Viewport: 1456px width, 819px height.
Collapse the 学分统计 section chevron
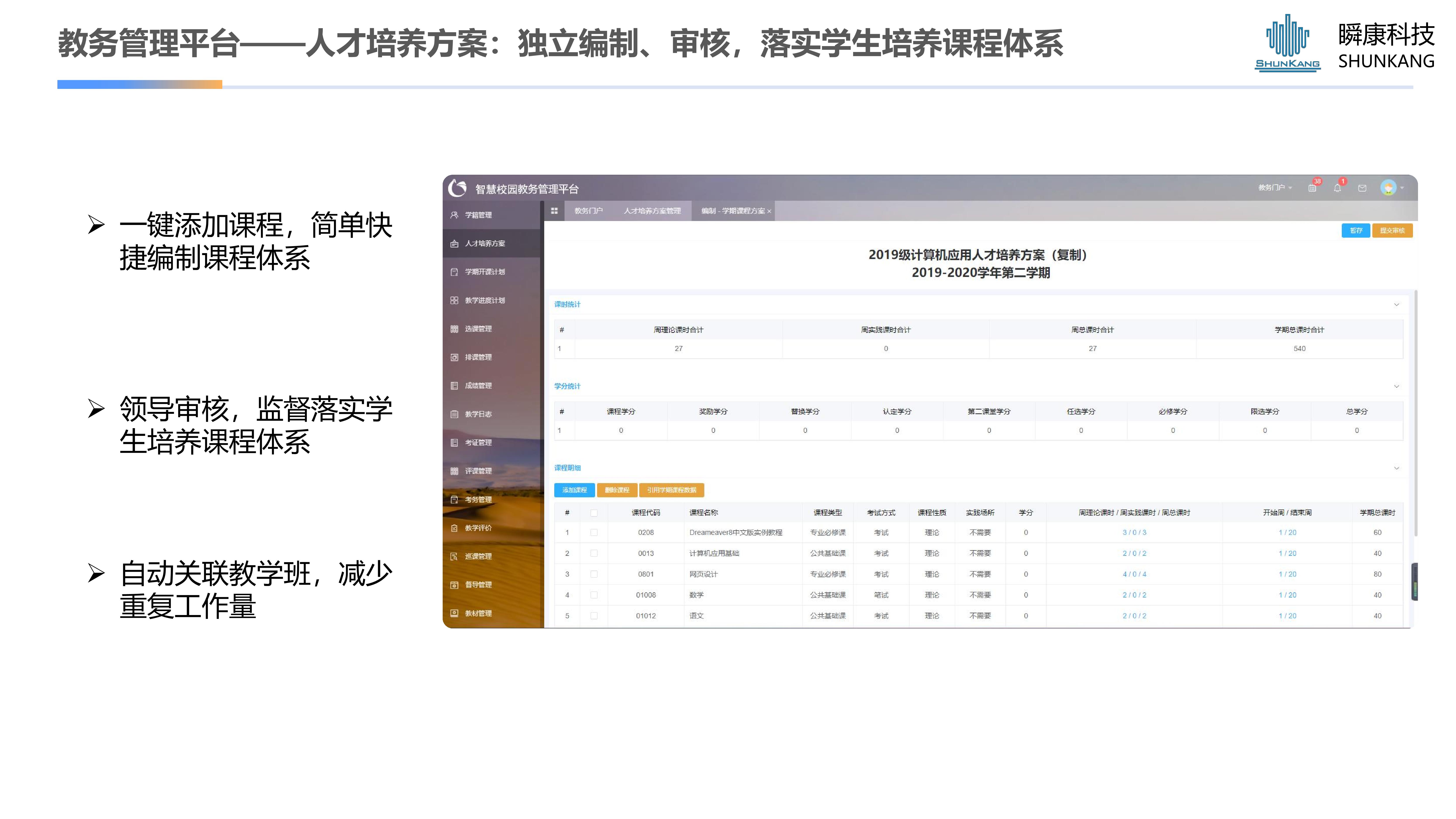point(1397,387)
